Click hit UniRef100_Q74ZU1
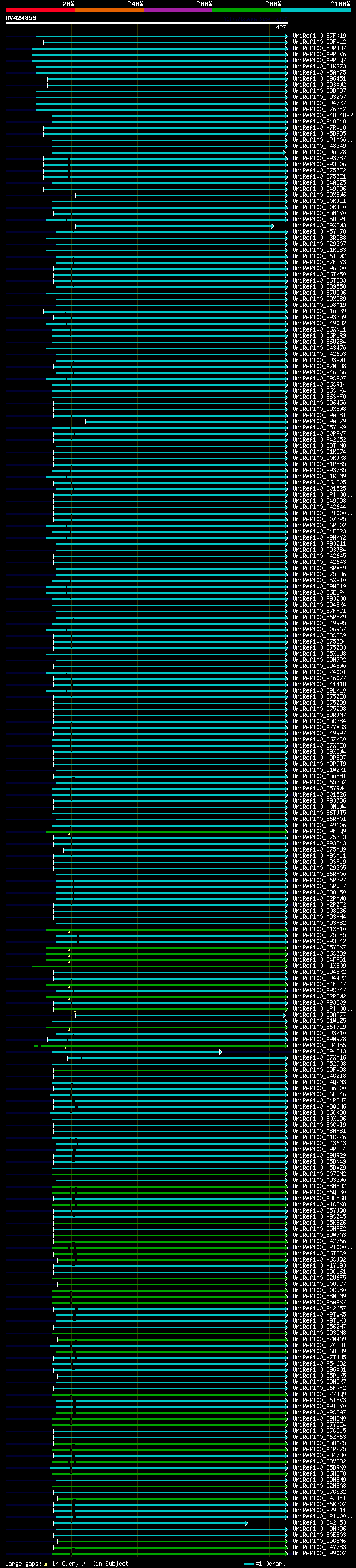Image resolution: width=356 pixels, height=1568 pixels. (319, 1345)
